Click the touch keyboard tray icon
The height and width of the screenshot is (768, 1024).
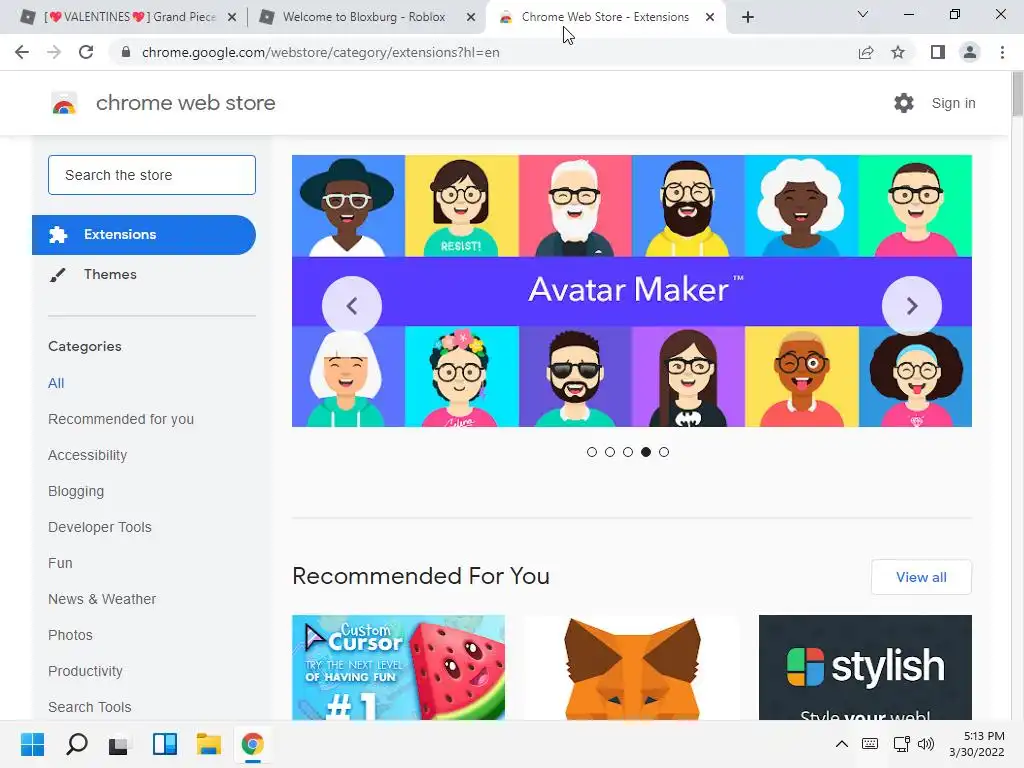click(x=870, y=744)
